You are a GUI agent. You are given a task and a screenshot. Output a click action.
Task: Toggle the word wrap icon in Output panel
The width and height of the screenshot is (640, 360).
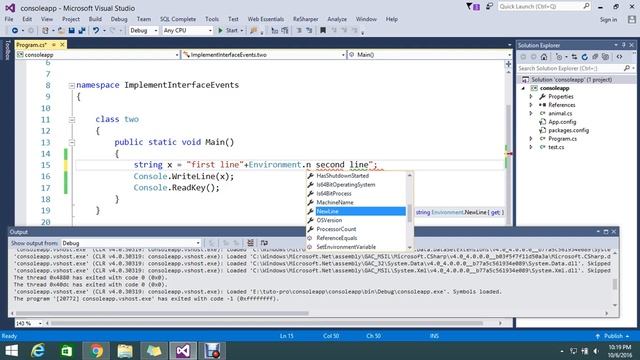tap(264, 243)
